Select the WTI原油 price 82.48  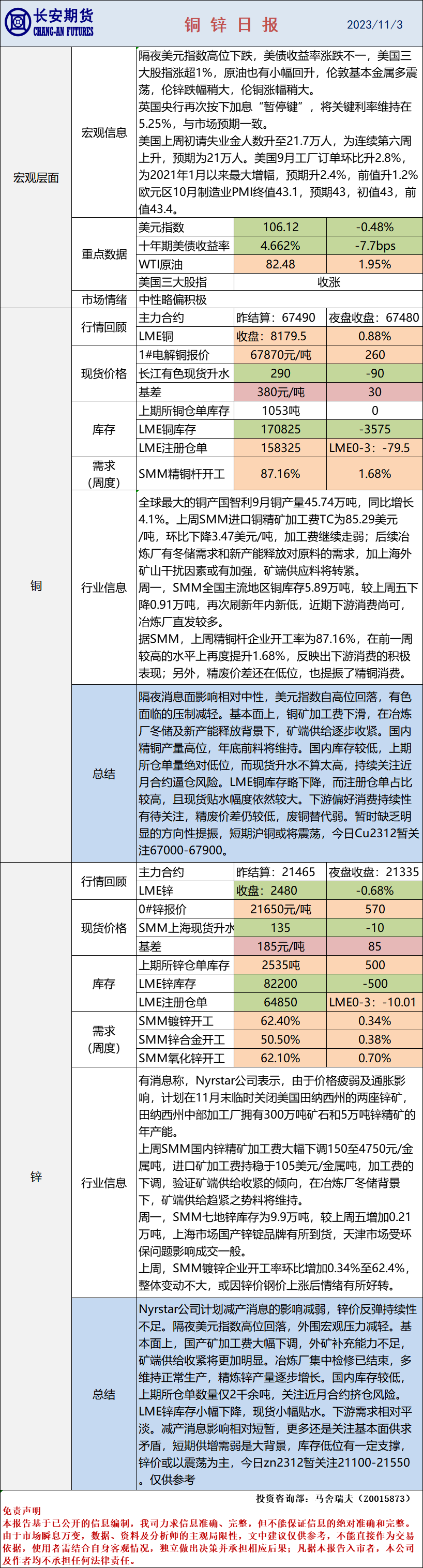coord(281,264)
